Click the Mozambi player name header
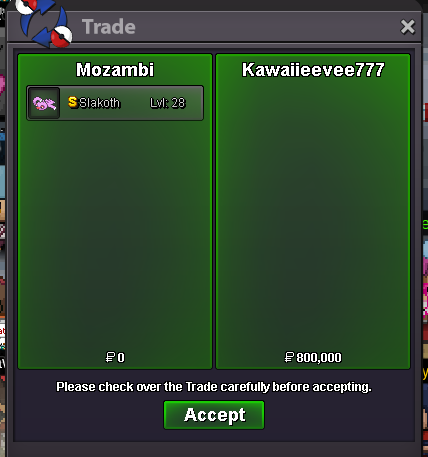Image resolution: width=428 pixels, height=457 pixels. tap(115, 70)
